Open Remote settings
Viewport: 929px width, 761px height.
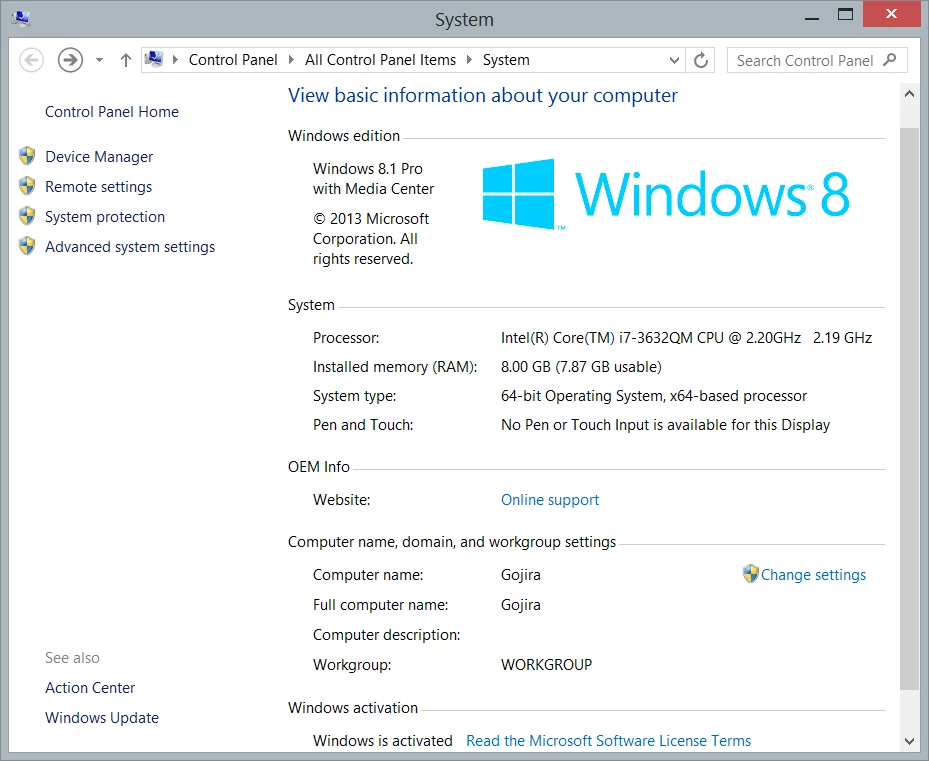98,187
